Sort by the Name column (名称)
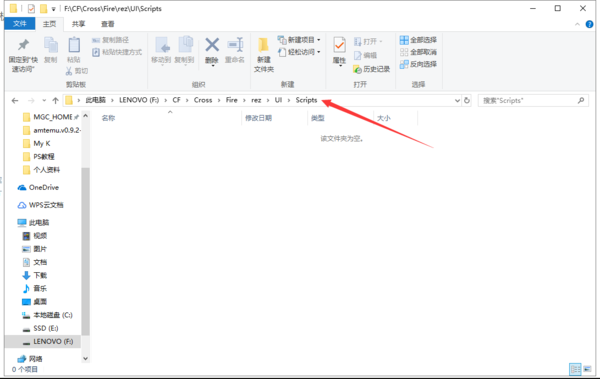Viewport: 600px width, 379px height. pyautogui.click(x=108, y=118)
